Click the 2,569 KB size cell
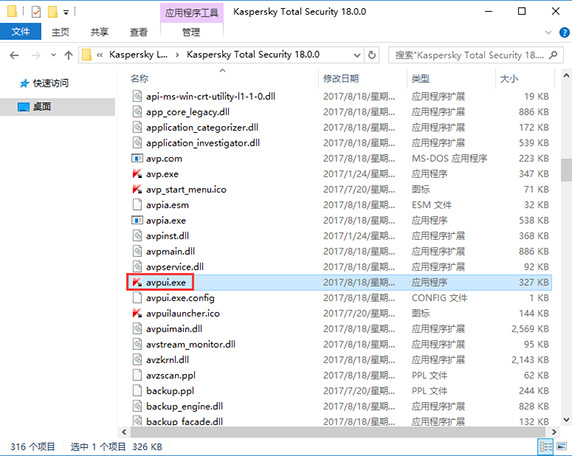The width and height of the screenshot is (572, 456). click(530, 329)
